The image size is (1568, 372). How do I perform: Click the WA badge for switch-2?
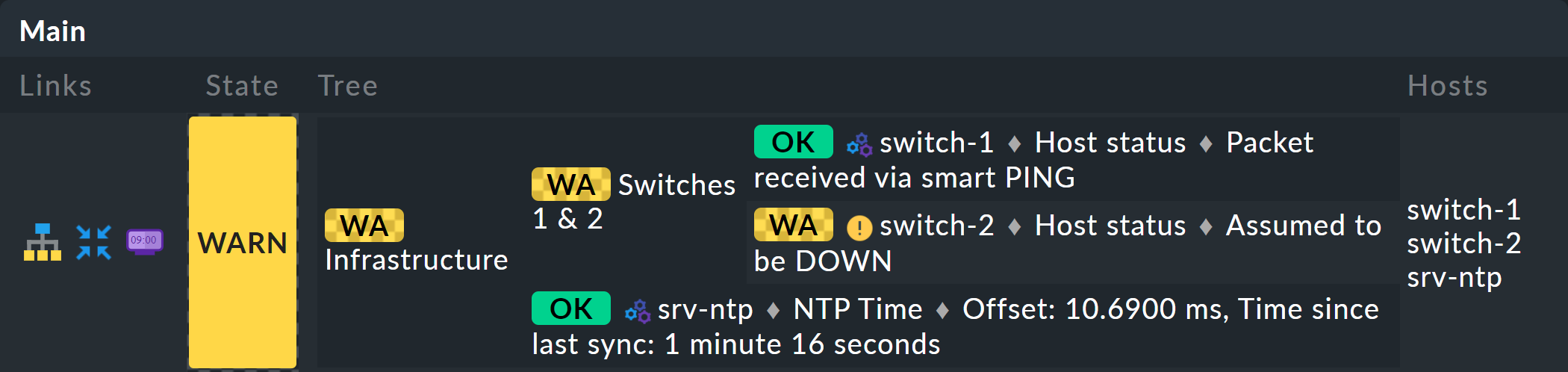(793, 225)
